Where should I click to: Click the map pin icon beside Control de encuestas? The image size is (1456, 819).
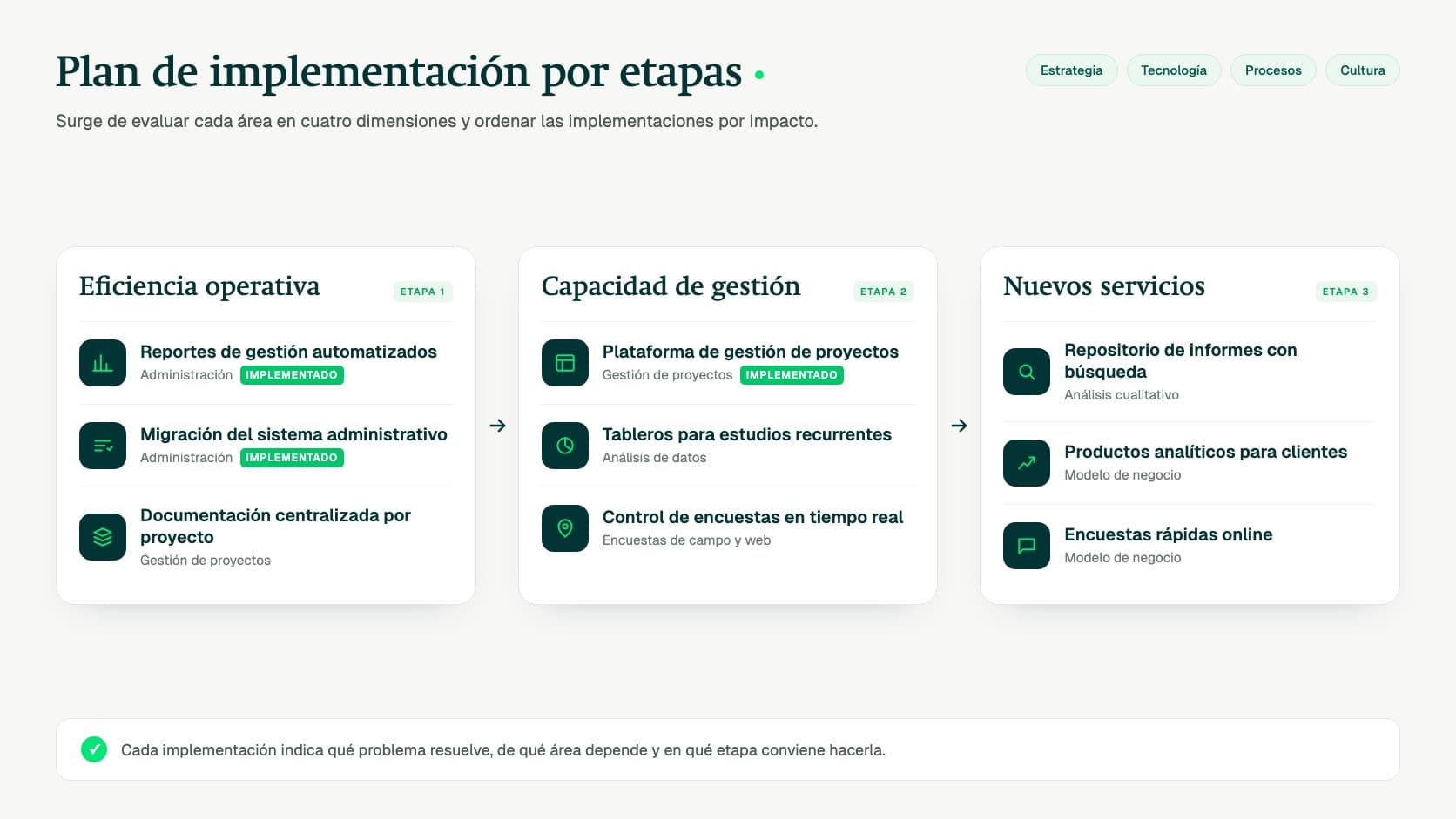[565, 528]
